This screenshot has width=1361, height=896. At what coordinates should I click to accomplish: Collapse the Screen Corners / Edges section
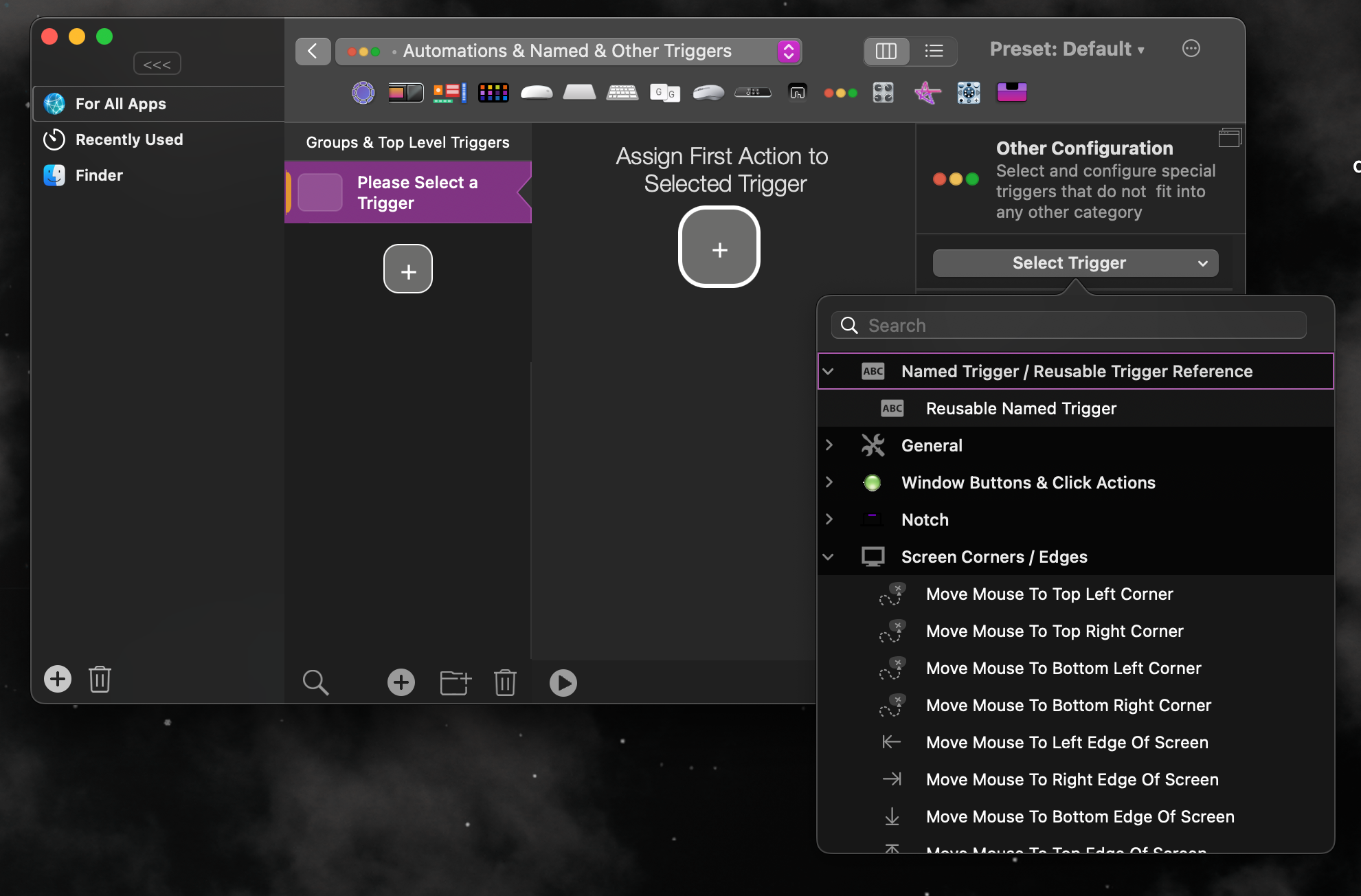pyautogui.click(x=828, y=556)
